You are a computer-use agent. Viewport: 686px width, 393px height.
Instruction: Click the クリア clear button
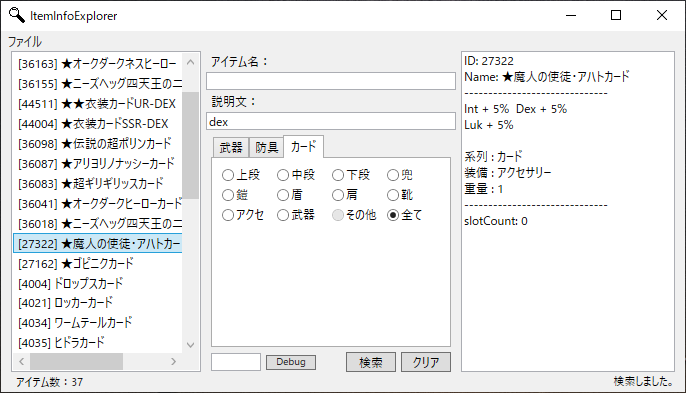click(x=426, y=362)
